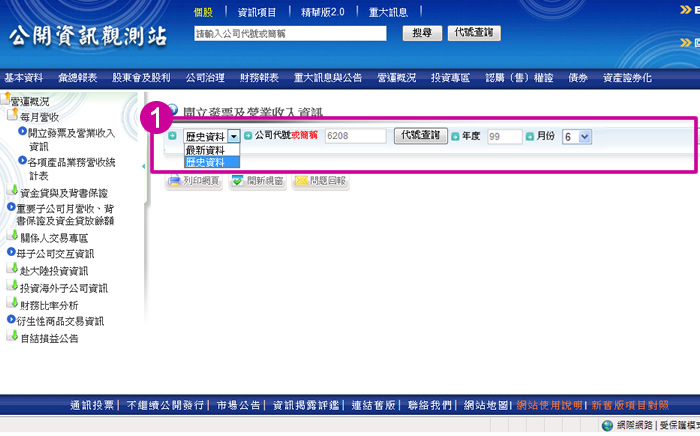The width and height of the screenshot is (700, 436).
Task: Click the green arrow icon beside 資金貸與及背書保證
Action: [12, 191]
